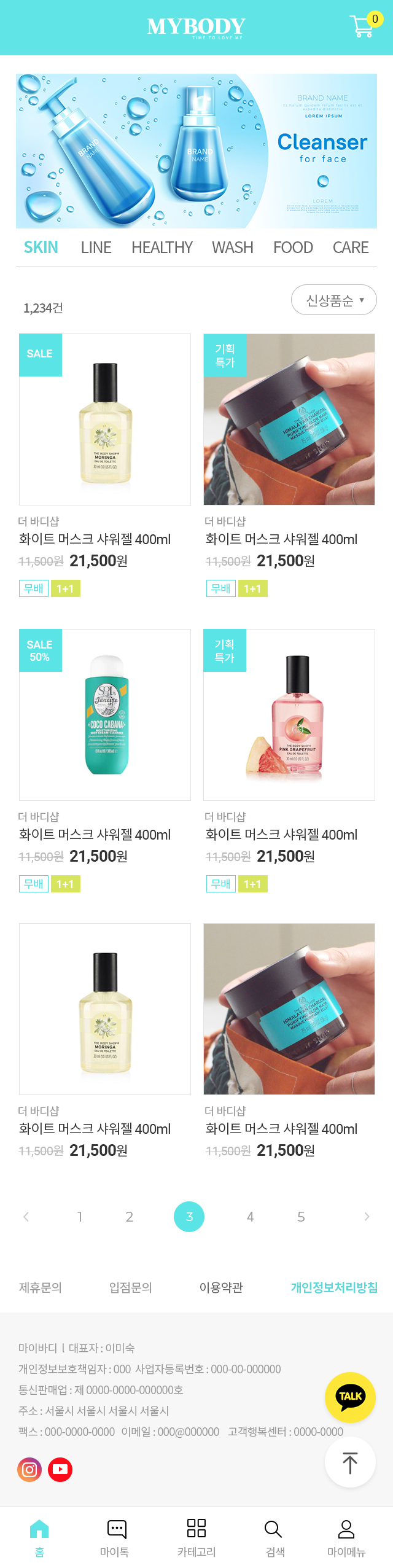Switch to the LINE category tab
The width and height of the screenshot is (393, 1568).
96,248
